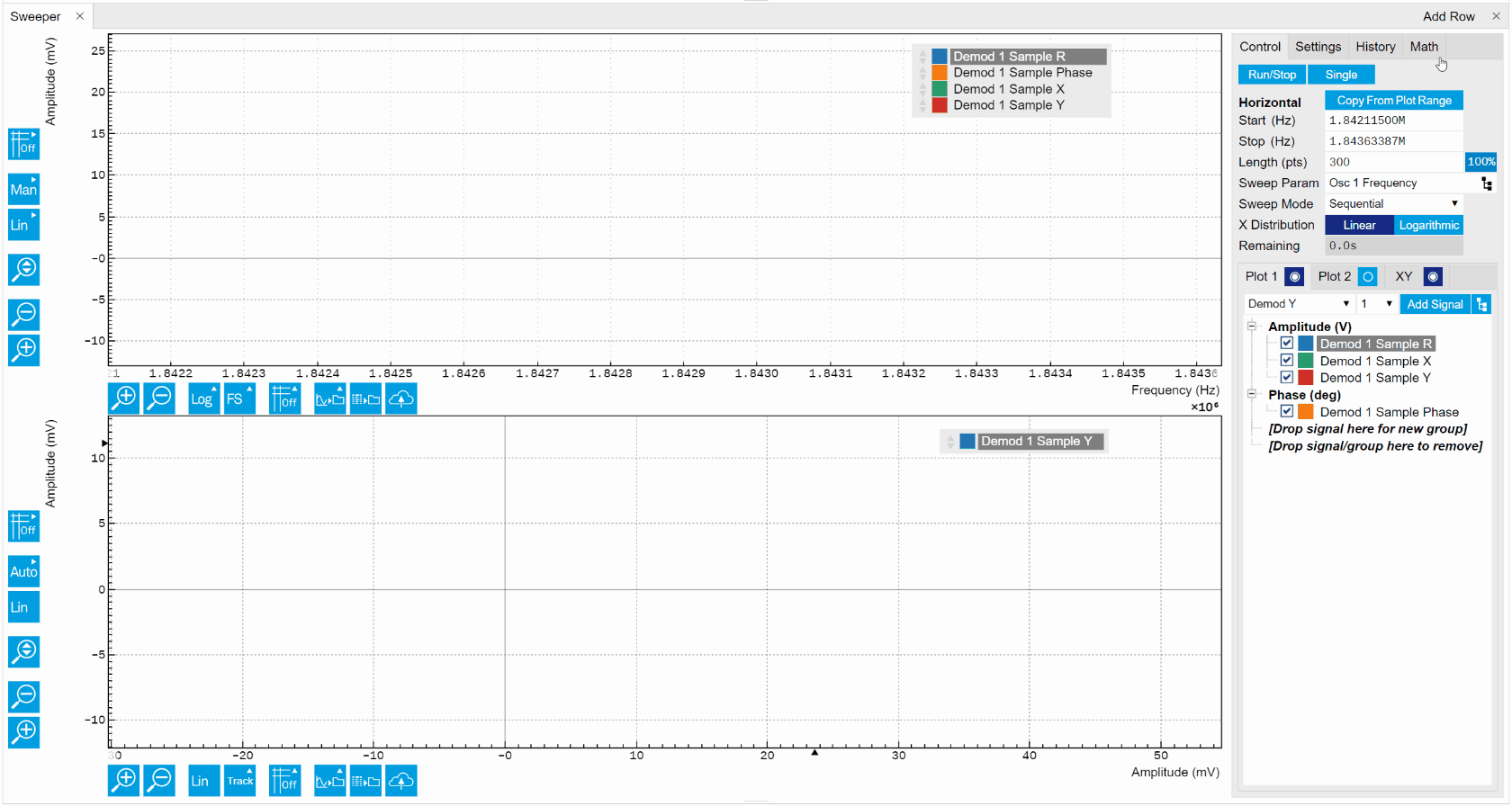Click the upper plot's FS full-scale button
Image resolution: width=1512 pixels, height=806 pixels.
(238, 398)
